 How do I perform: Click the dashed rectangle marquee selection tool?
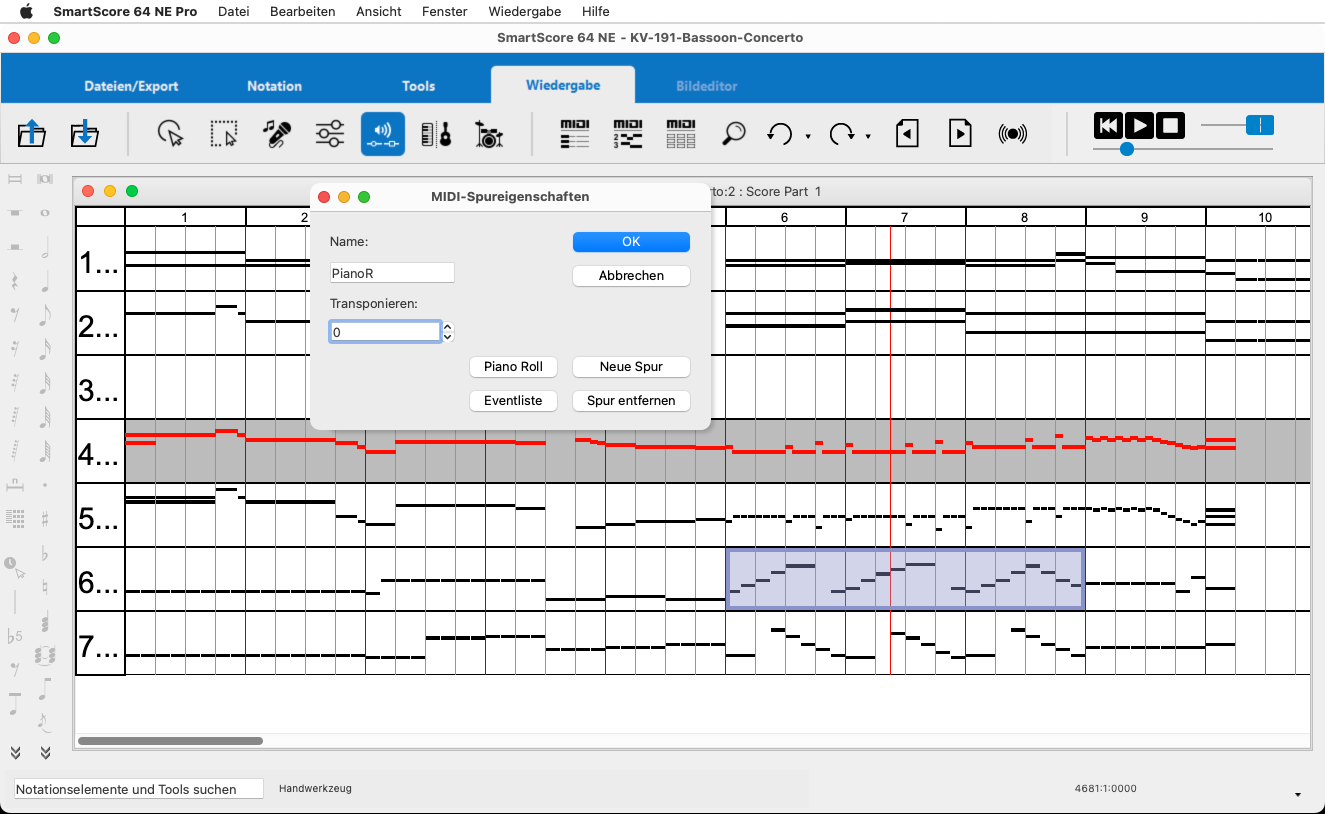224,134
